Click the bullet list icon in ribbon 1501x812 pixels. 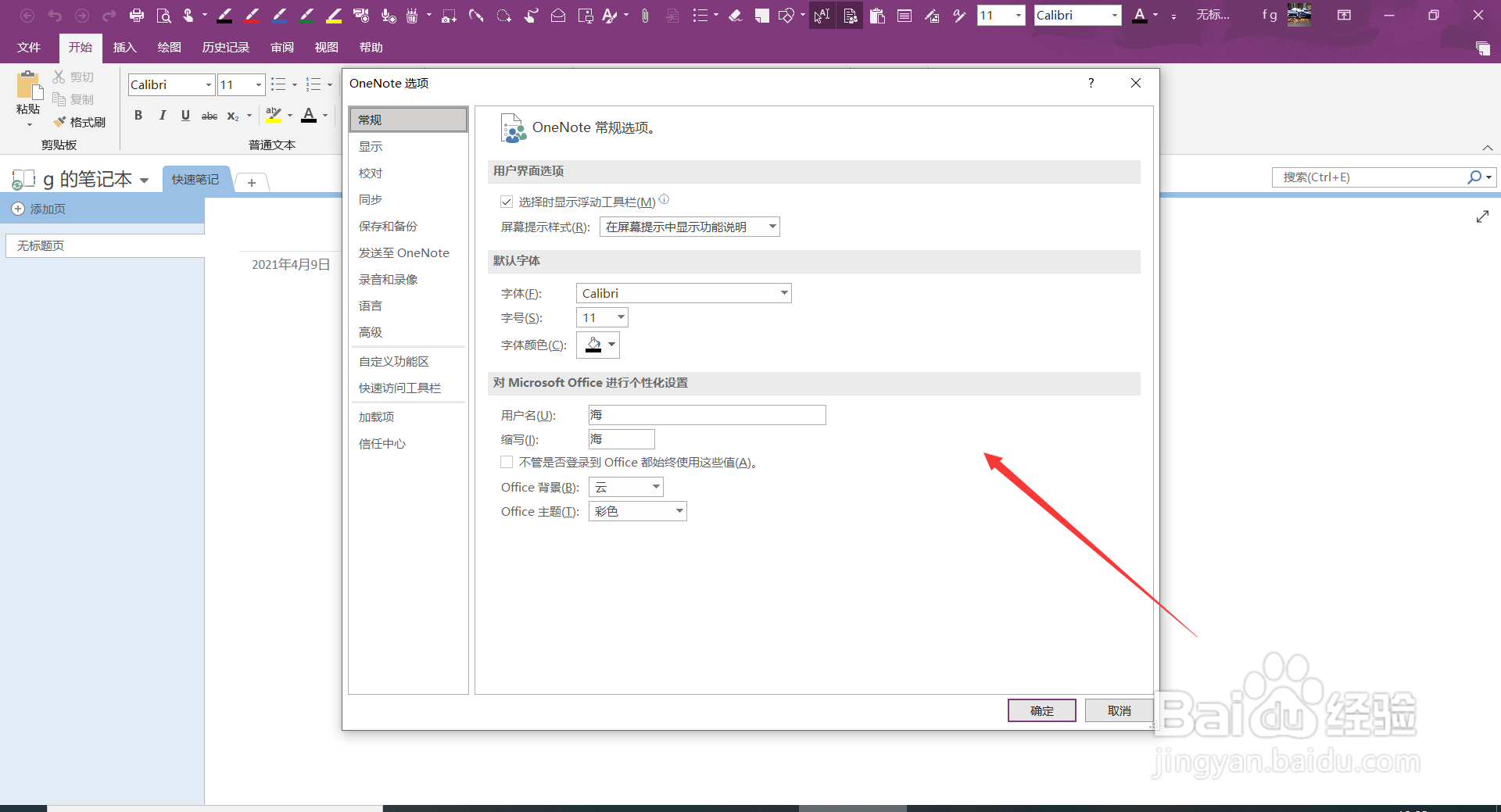278,84
